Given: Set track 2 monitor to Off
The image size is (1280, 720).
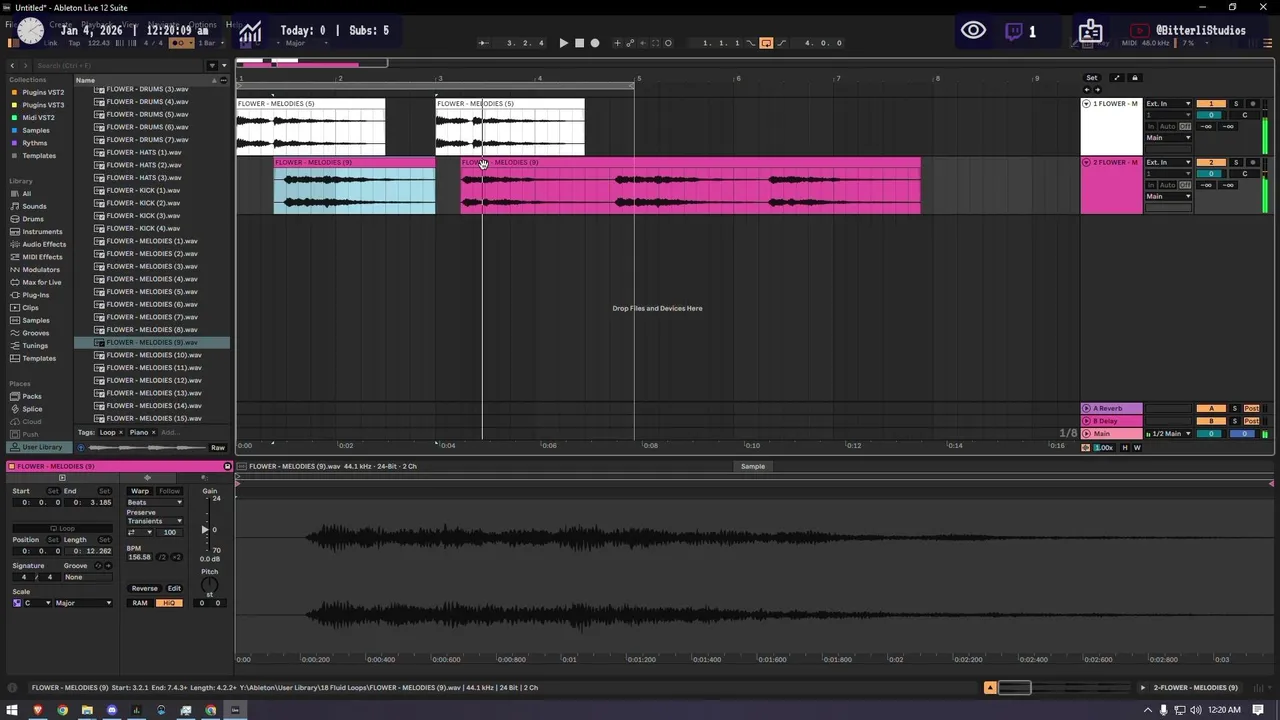Looking at the screenshot, I should point(1185,185).
